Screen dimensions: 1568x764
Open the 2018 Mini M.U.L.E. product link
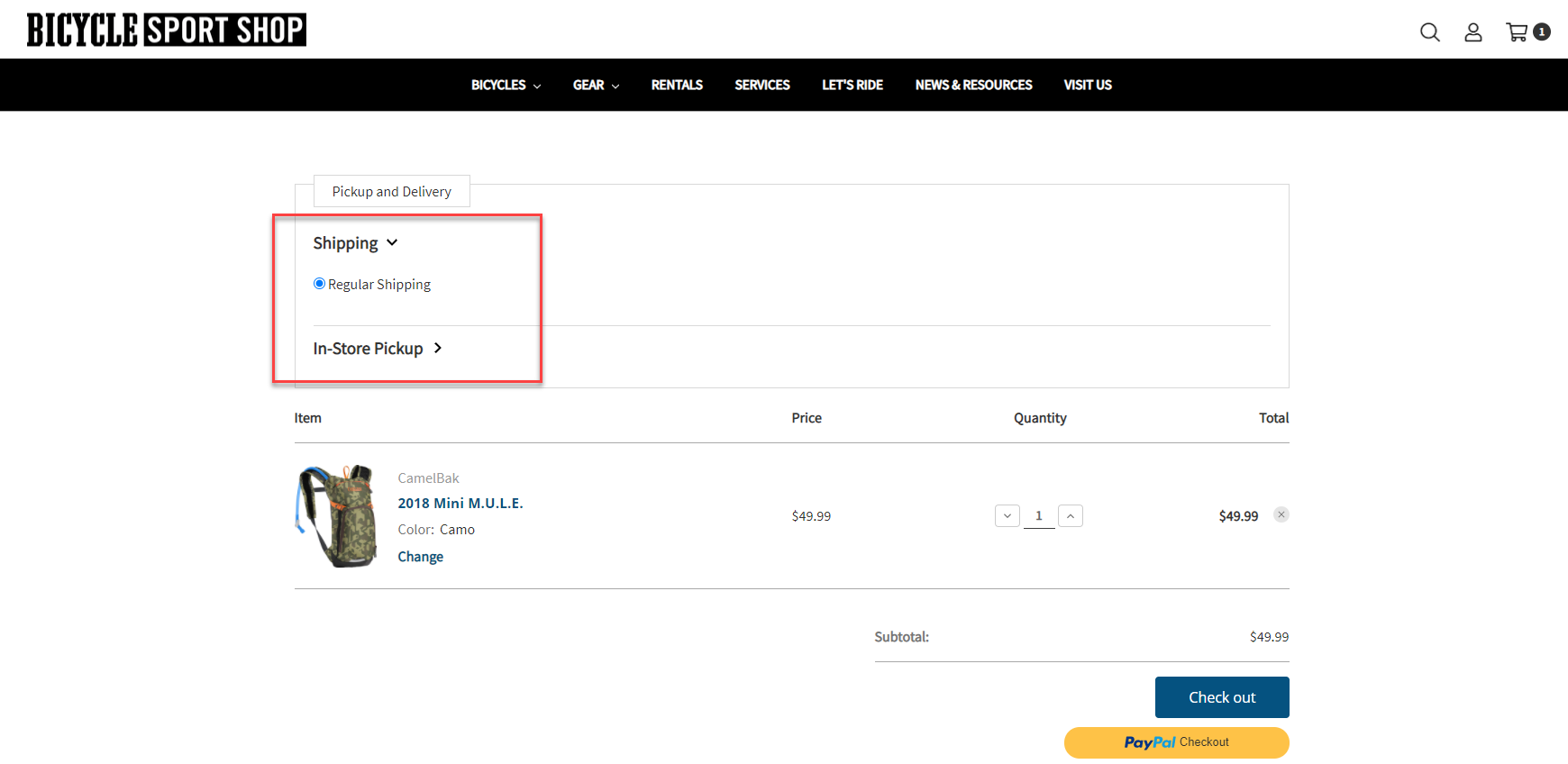[460, 504]
